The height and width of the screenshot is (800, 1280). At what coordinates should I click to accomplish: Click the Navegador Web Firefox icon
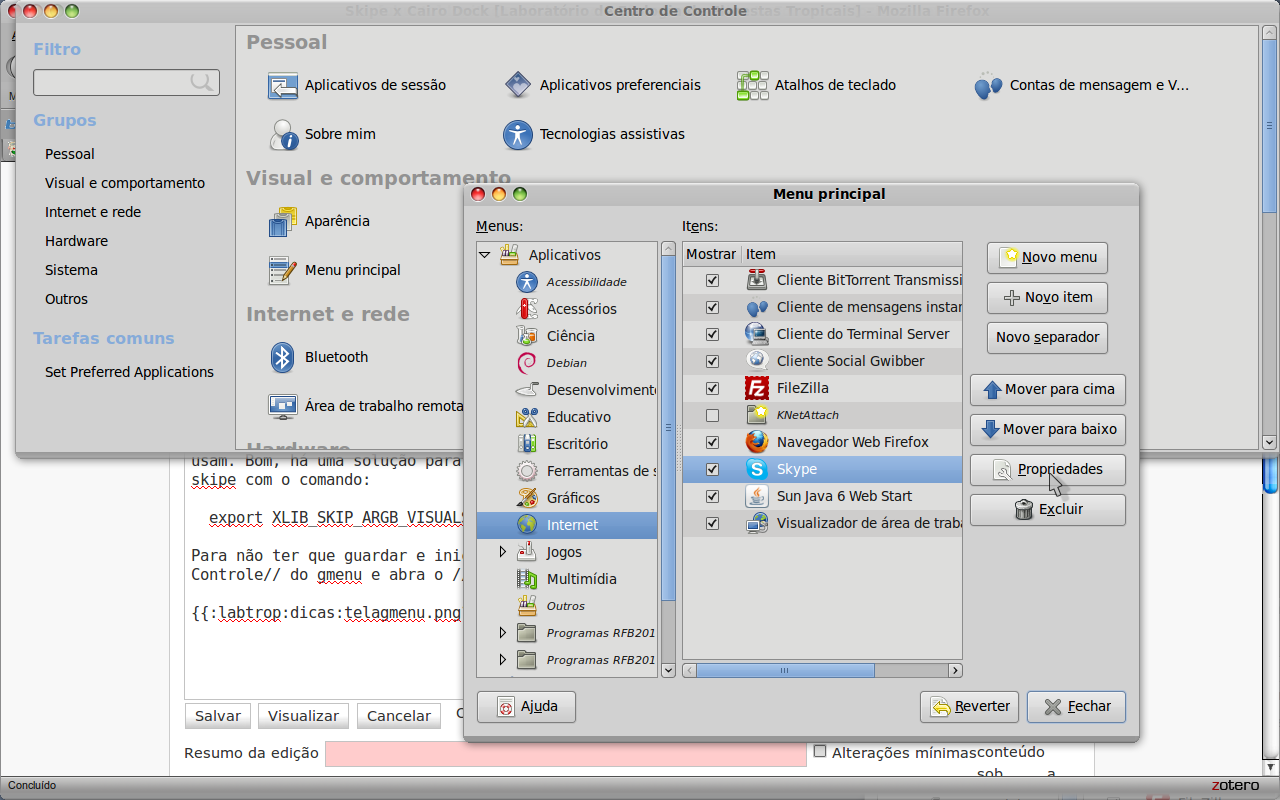tap(757, 442)
